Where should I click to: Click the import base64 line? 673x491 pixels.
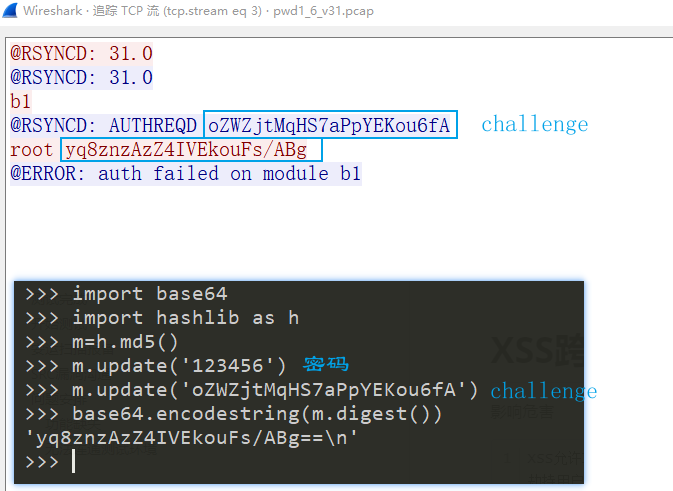[126, 294]
